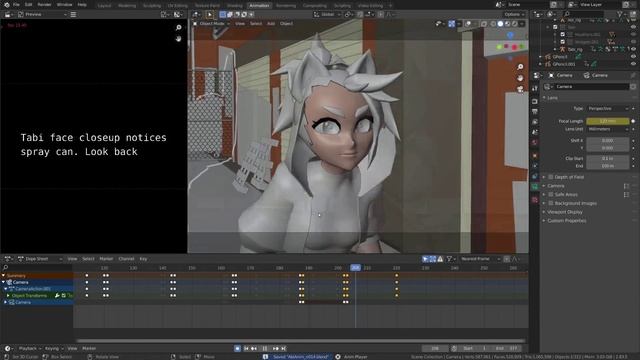
Task: Jump to next keyframe
Action: (x=276, y=349)
